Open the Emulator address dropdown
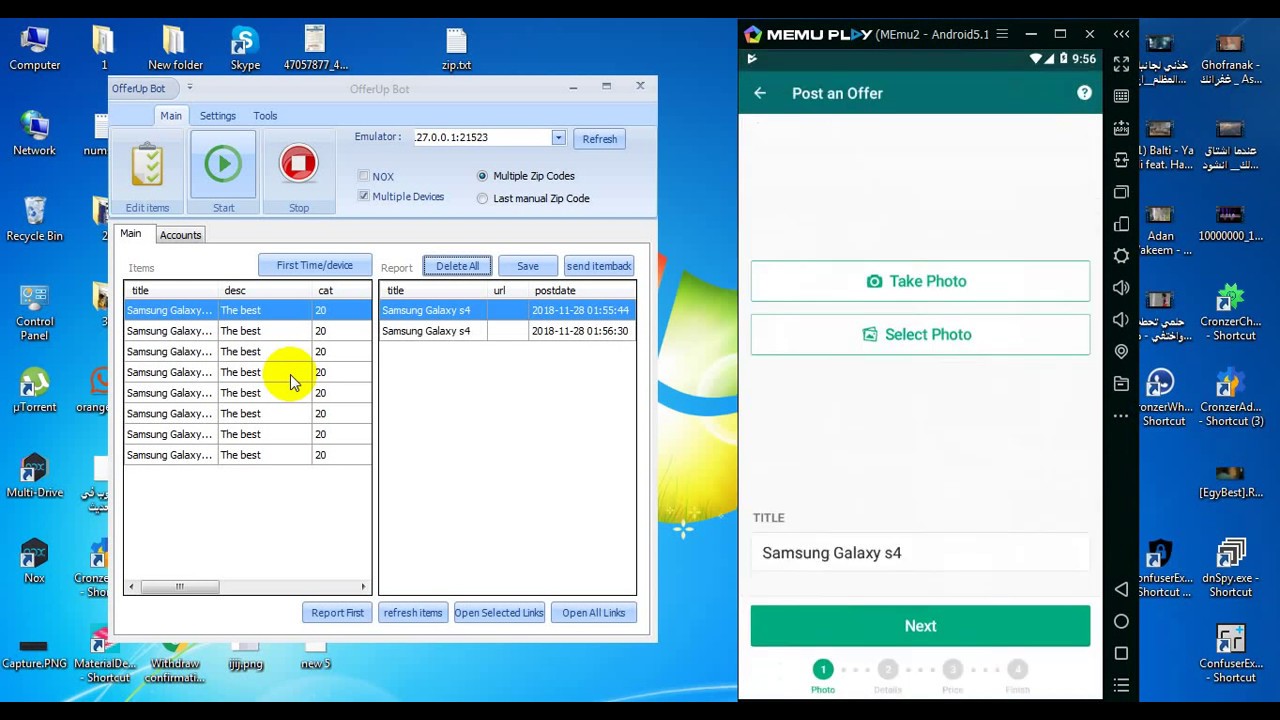This screenshot has height=720, width=1280. point(557,137)
